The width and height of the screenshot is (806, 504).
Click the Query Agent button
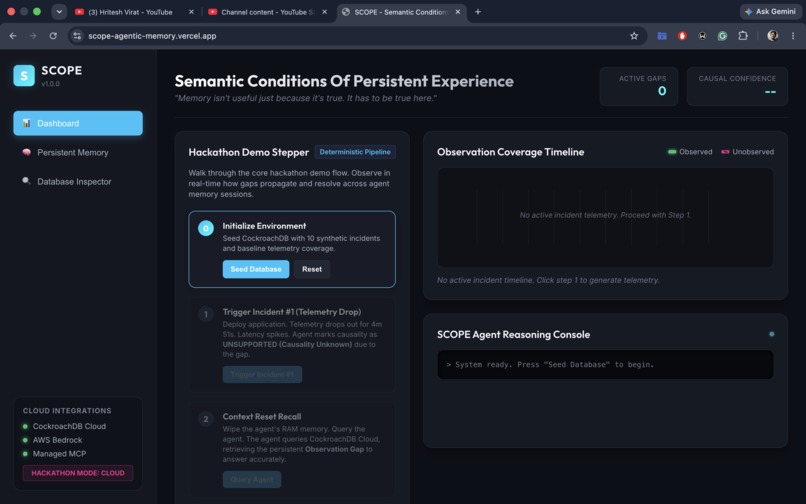[x=252, y=479]
